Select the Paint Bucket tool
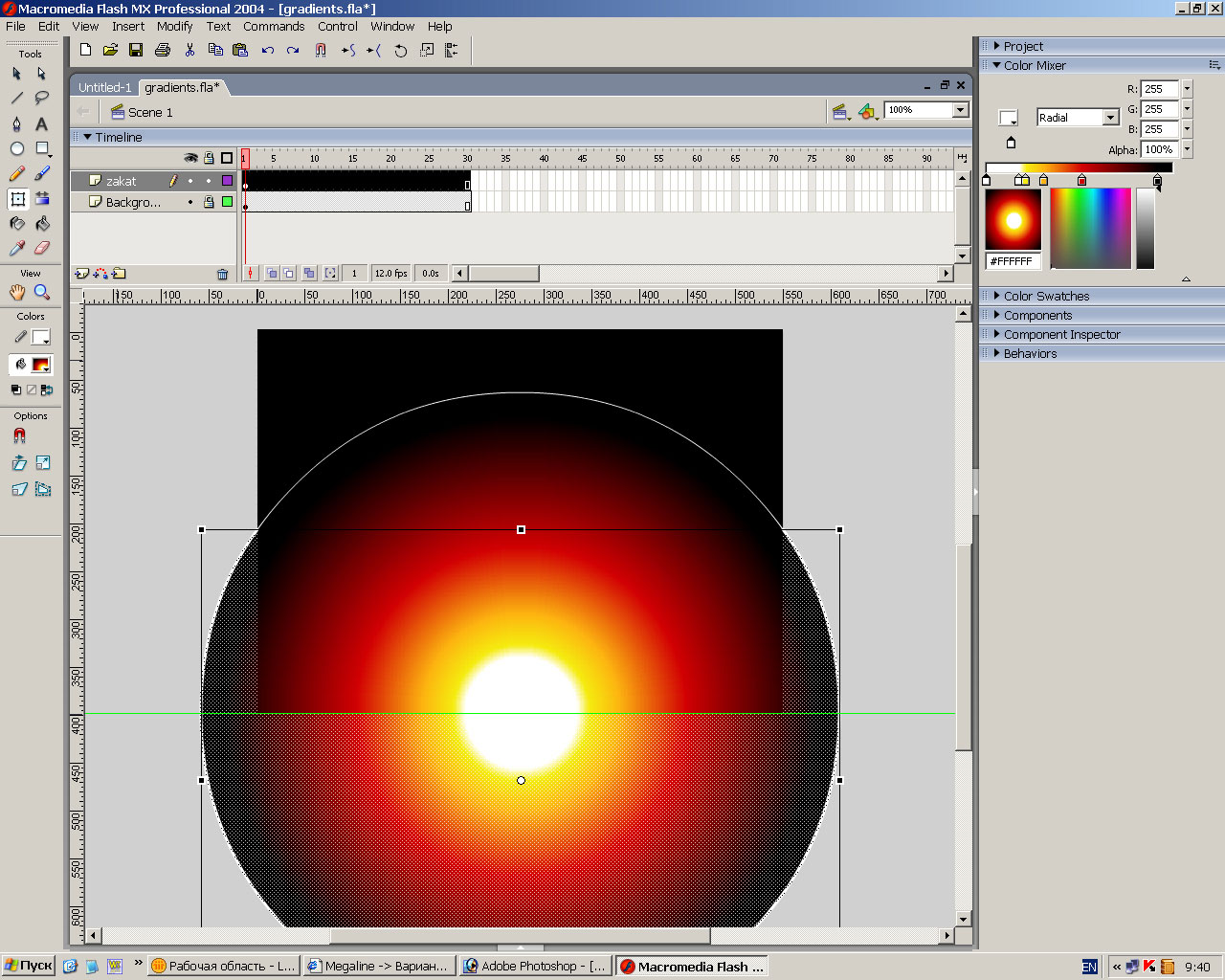The height and width of the screenshot is (980, 1225). (x=42, y=223)
